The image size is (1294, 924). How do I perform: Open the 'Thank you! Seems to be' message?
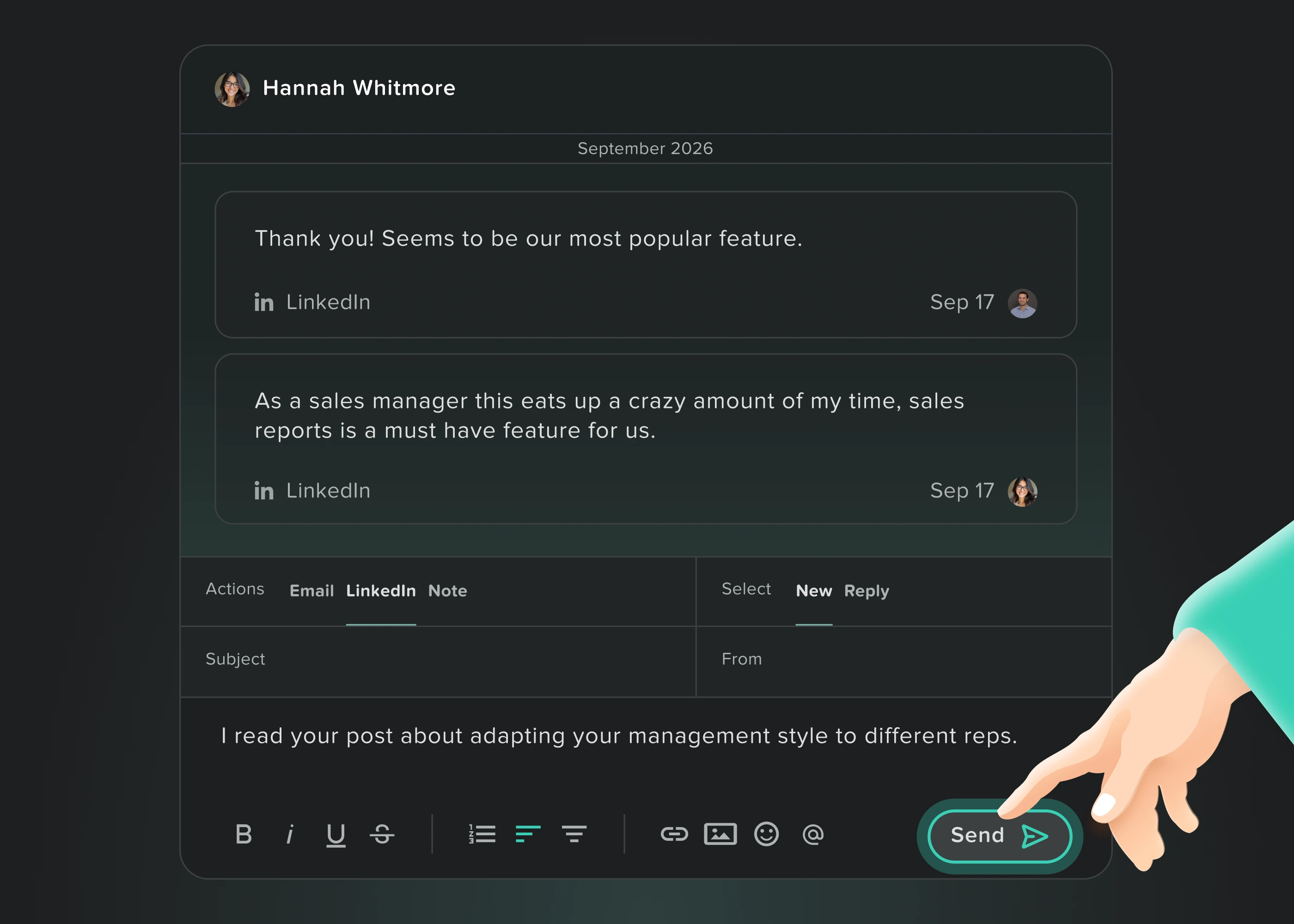tap(645, 265)
